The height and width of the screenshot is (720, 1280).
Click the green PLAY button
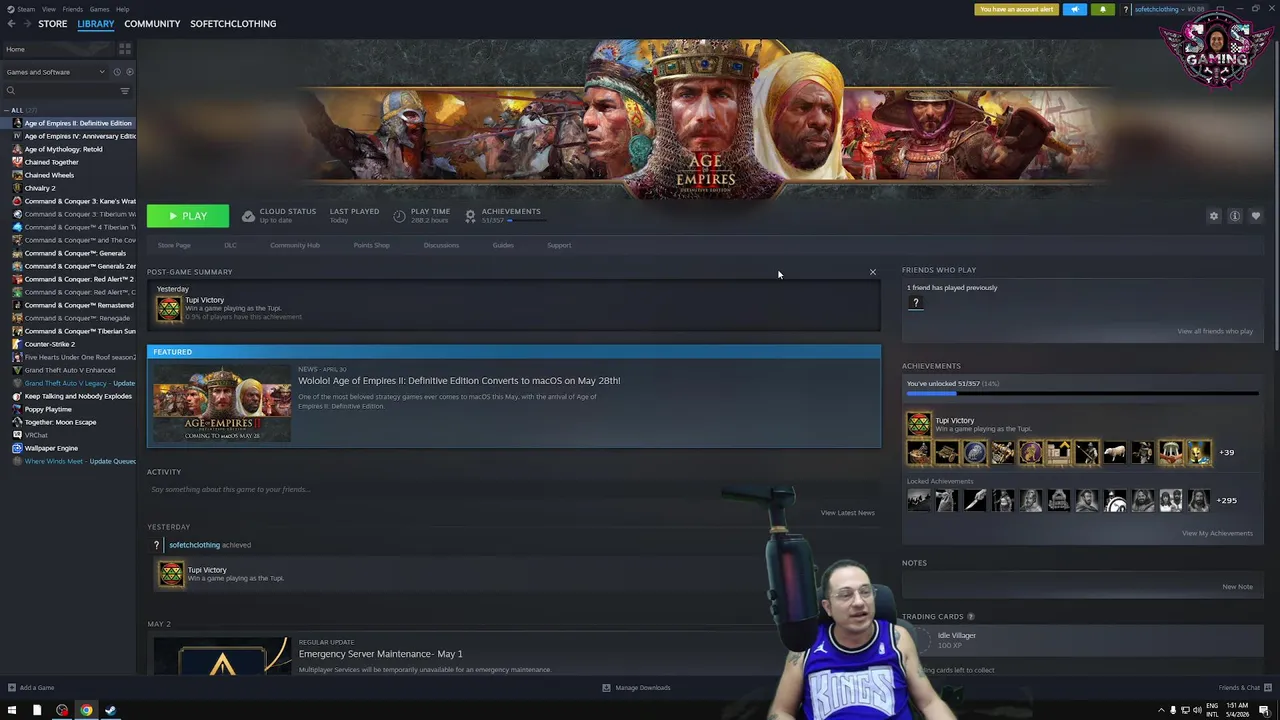188,216
